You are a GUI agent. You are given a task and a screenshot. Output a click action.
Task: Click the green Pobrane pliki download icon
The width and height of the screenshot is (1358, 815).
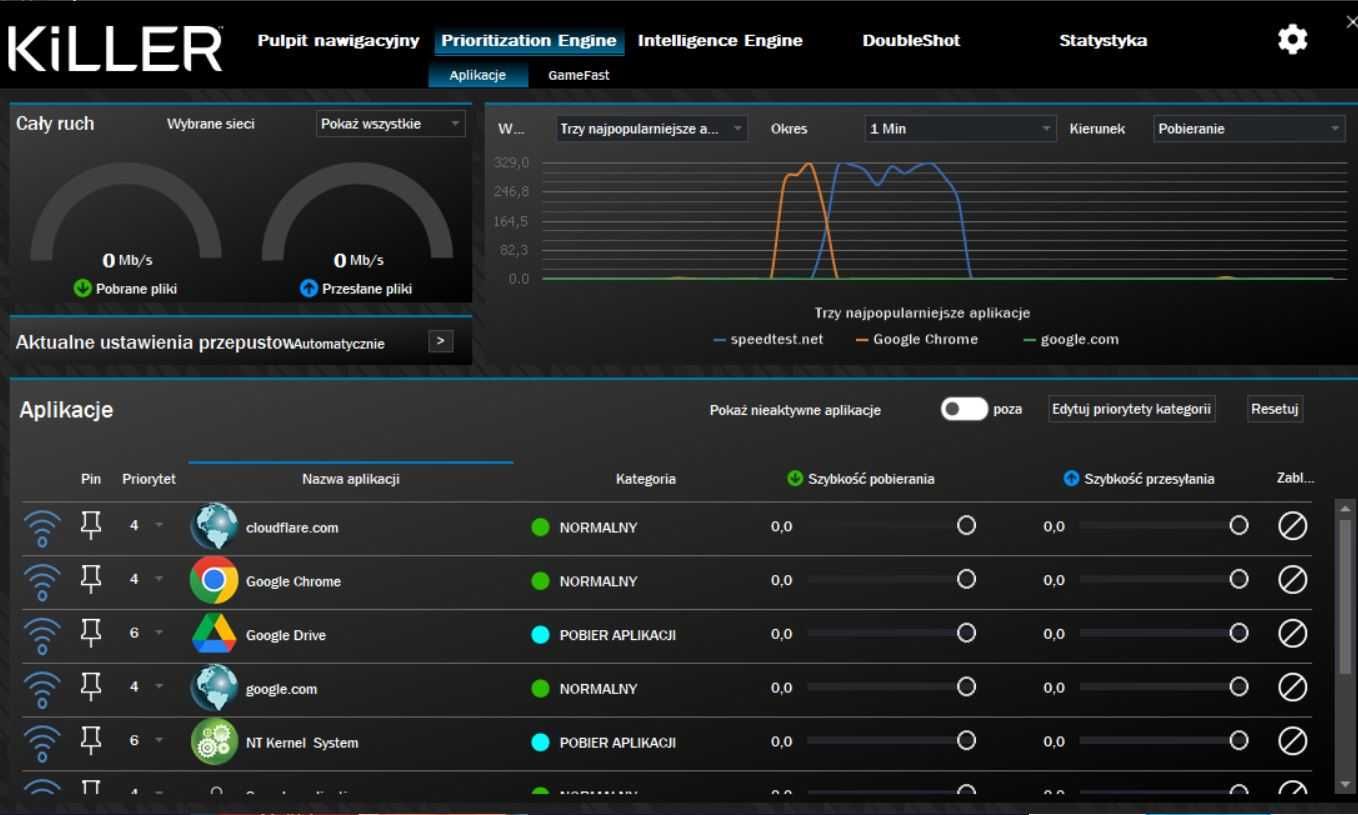point(83,289)
